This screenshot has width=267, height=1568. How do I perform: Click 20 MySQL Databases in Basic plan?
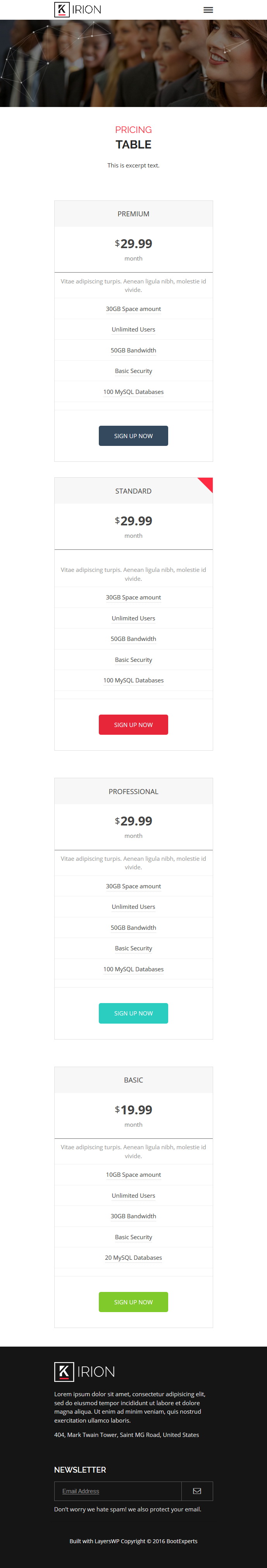click(133, 1257)
